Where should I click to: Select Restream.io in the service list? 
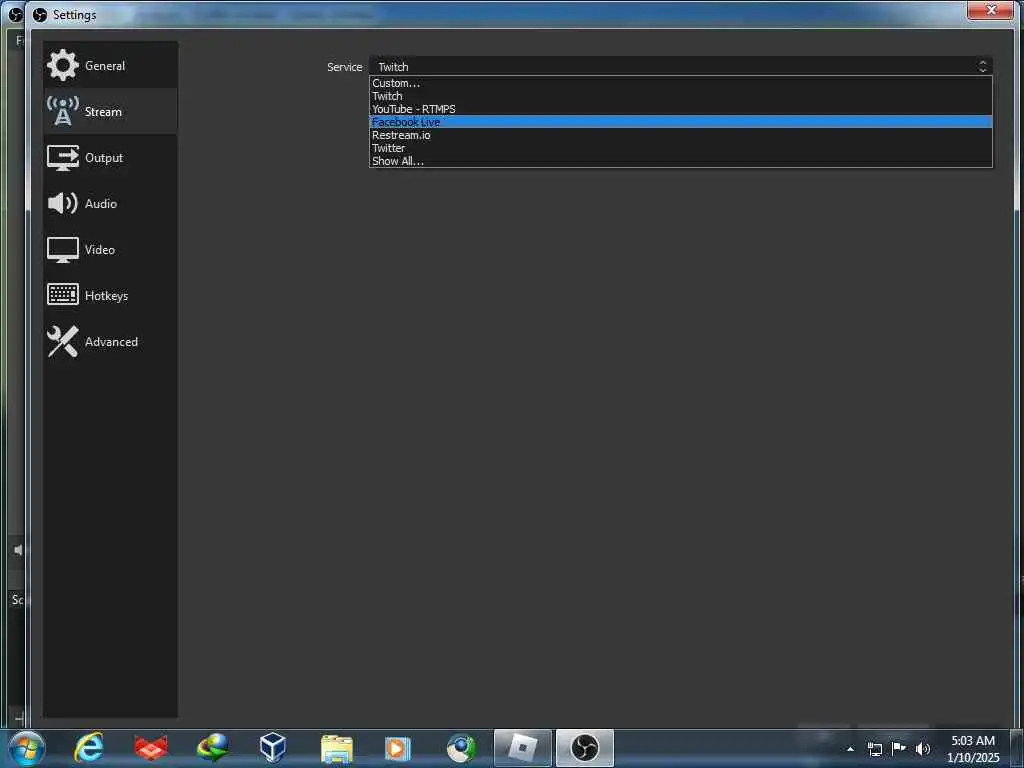pos(680,135)
